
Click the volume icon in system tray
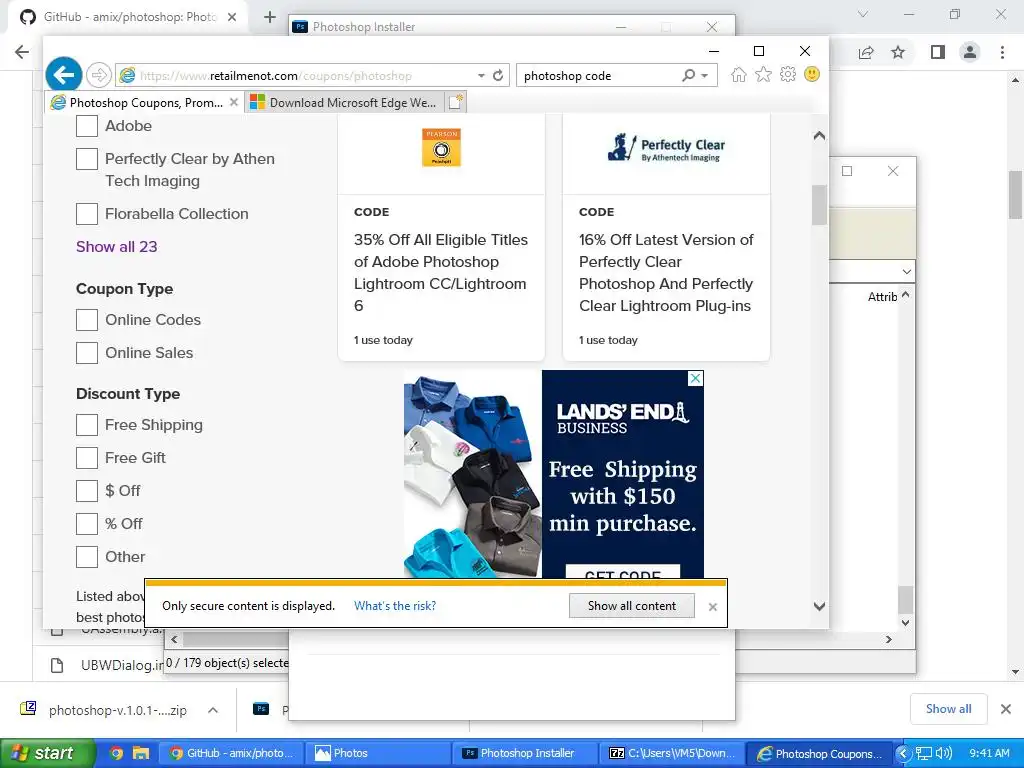click(944, 753)
